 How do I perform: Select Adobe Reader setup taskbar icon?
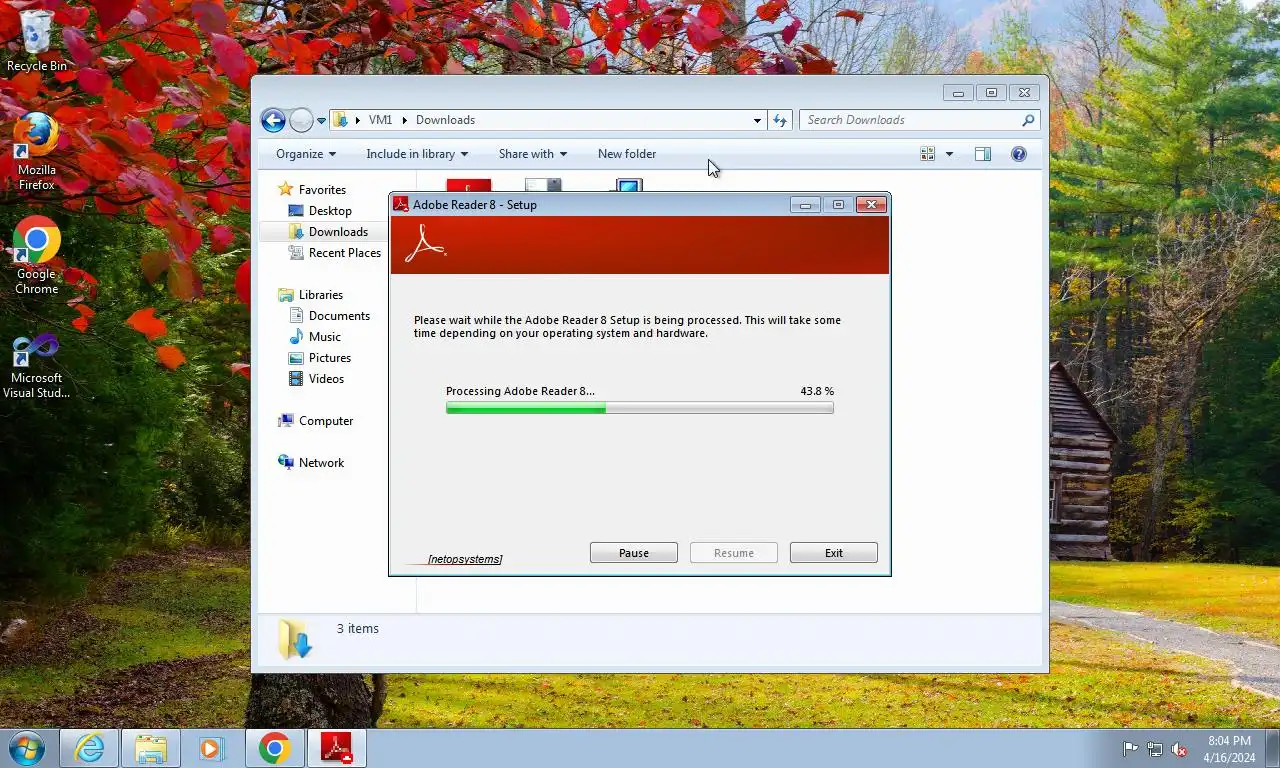[336, 748]
